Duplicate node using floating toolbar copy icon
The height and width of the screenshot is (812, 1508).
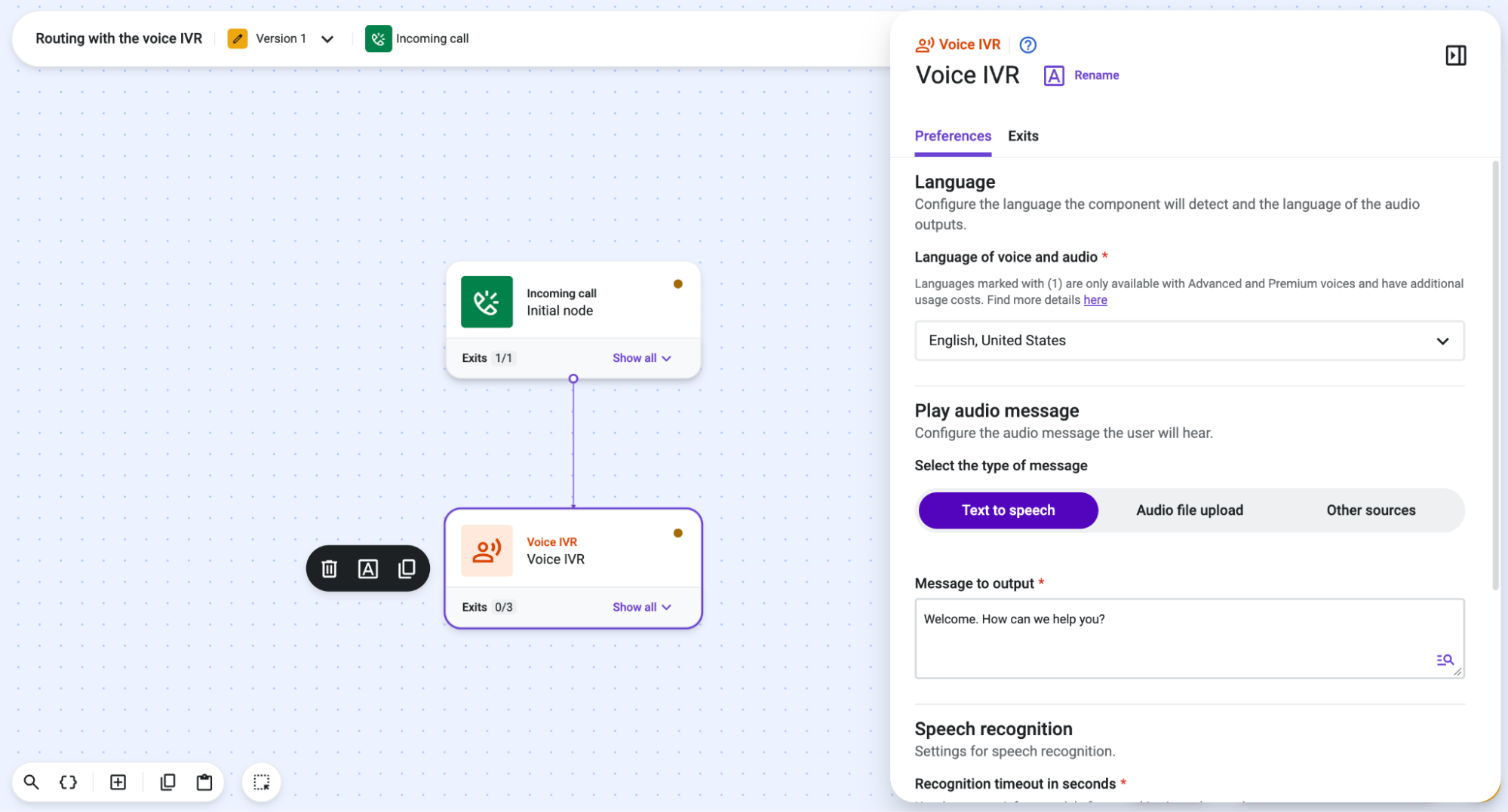[407, 568]
